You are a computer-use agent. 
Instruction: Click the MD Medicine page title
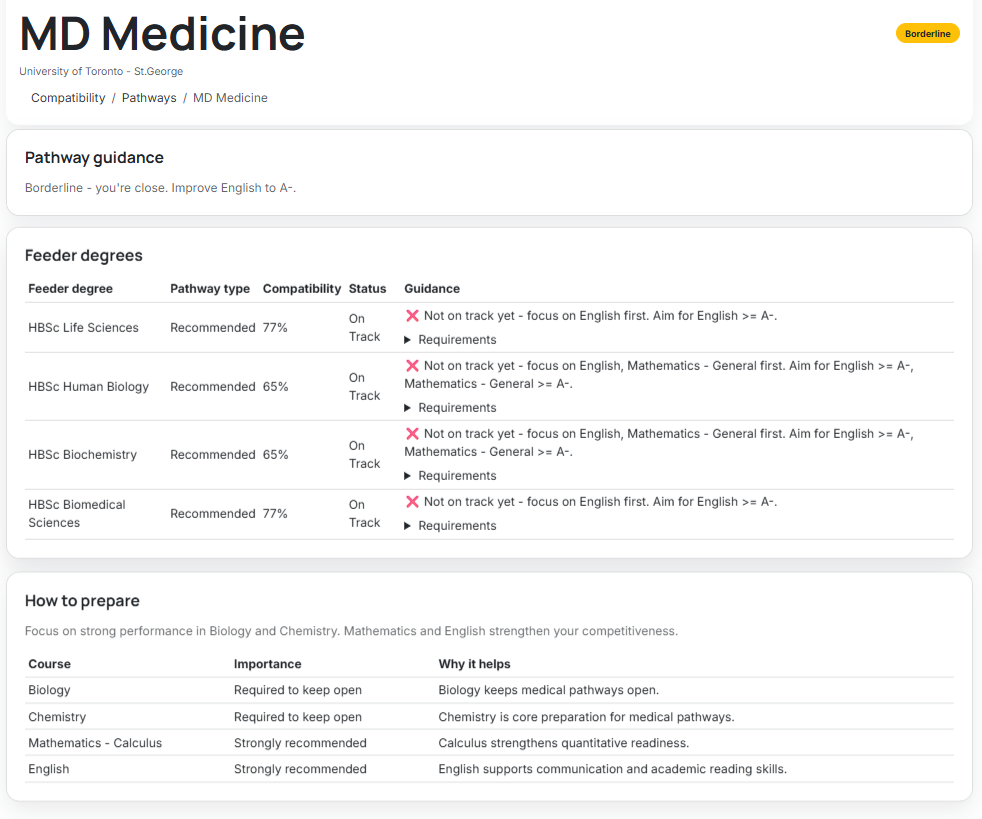(162, 34)
